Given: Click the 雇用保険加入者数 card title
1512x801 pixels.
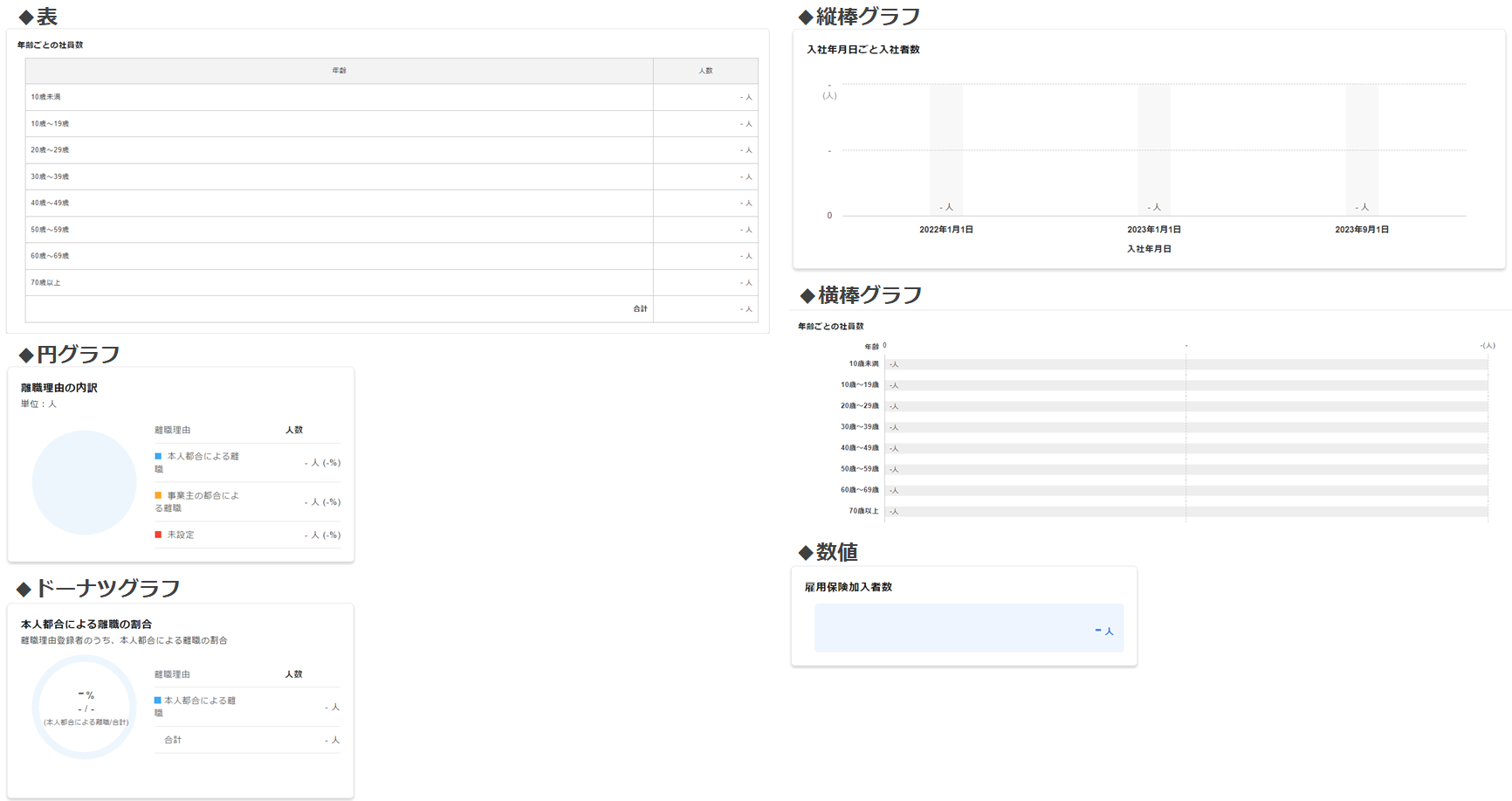Looking at the screenshot, I should pos(849,587).
